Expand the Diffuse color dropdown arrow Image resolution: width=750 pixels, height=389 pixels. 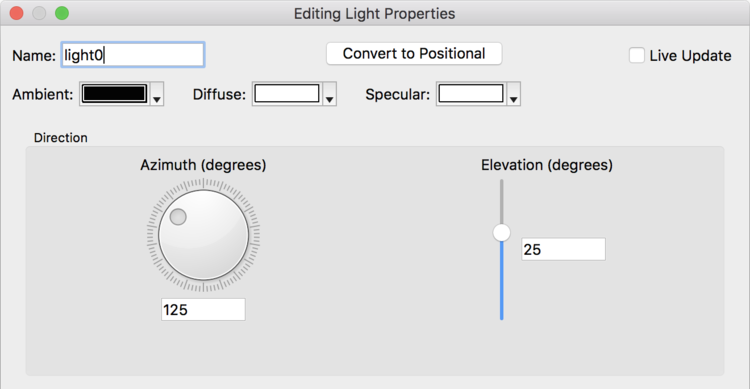pyautogui.click(x=330, y=94)
